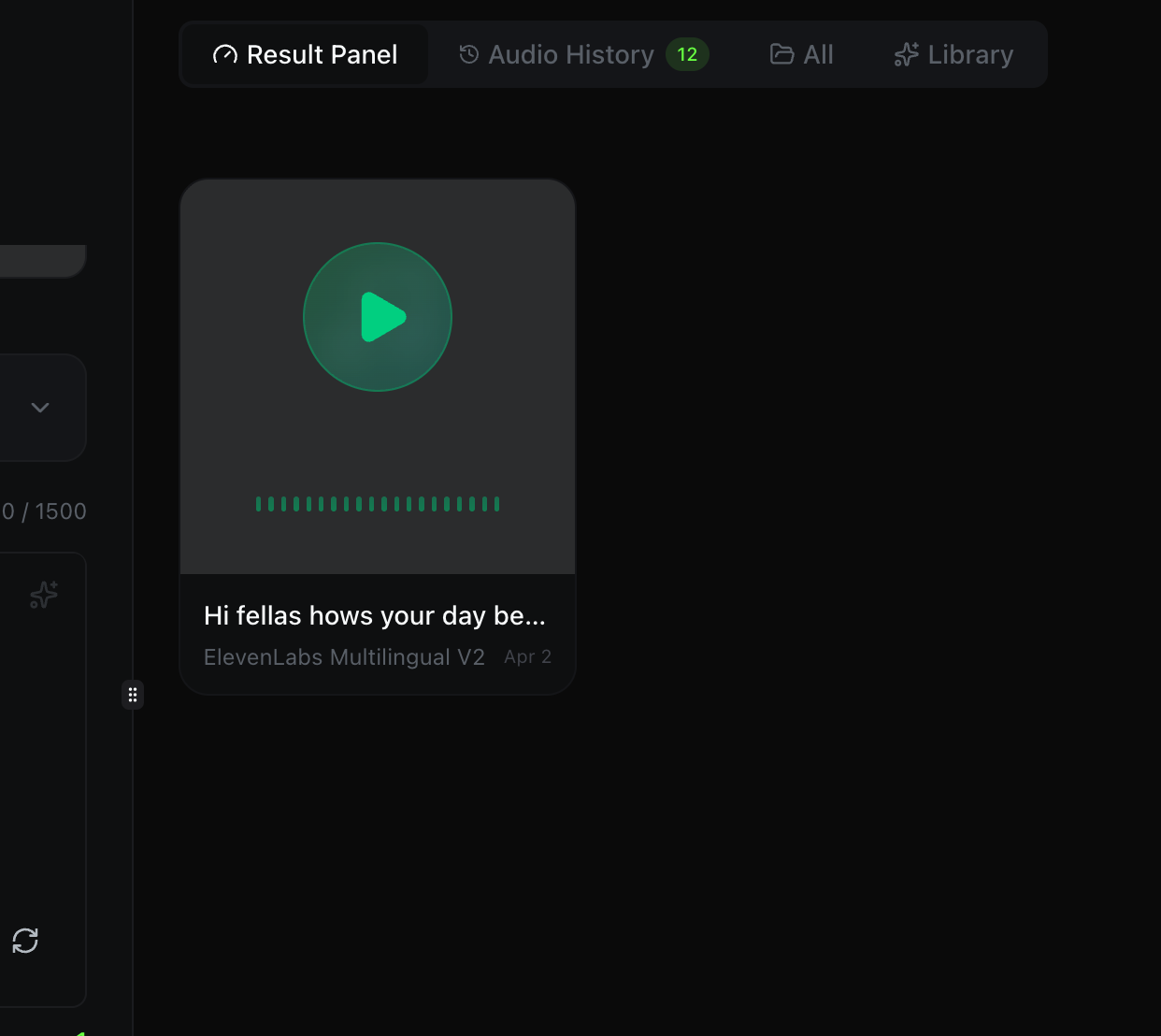The width and height of the screenshot is (1161, 1036).
Task: Click the folder icon next to All
Action: click(x=781, y=54)
